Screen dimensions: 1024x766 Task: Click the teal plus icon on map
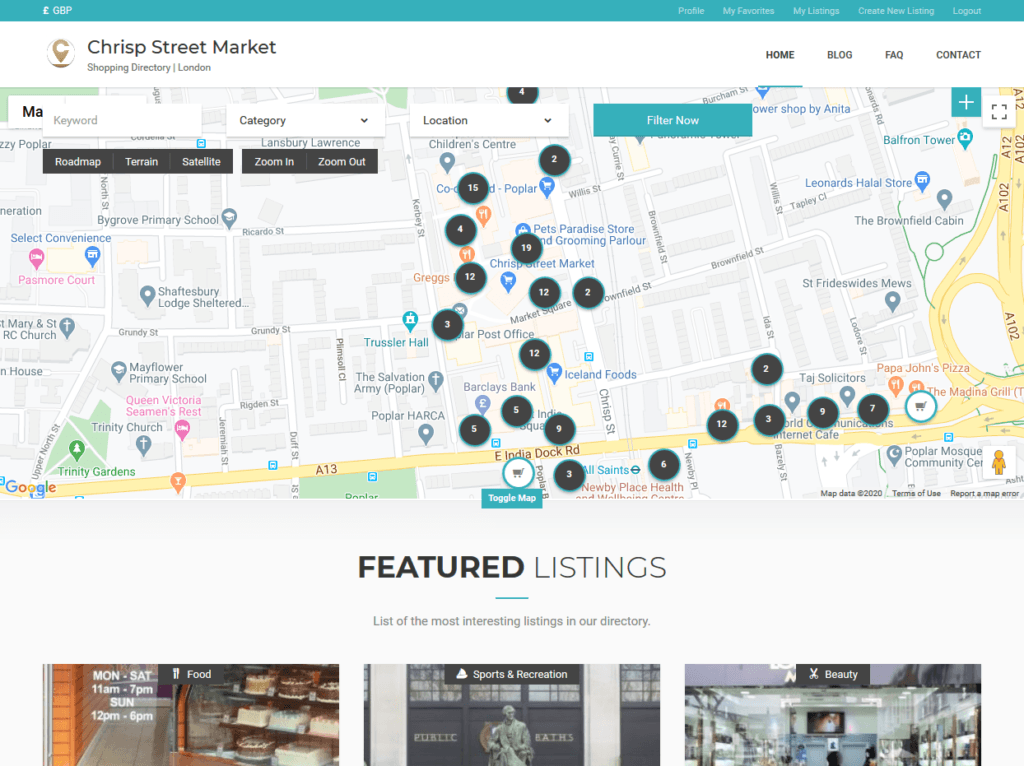pyautogui.click(x=965, y=102)
